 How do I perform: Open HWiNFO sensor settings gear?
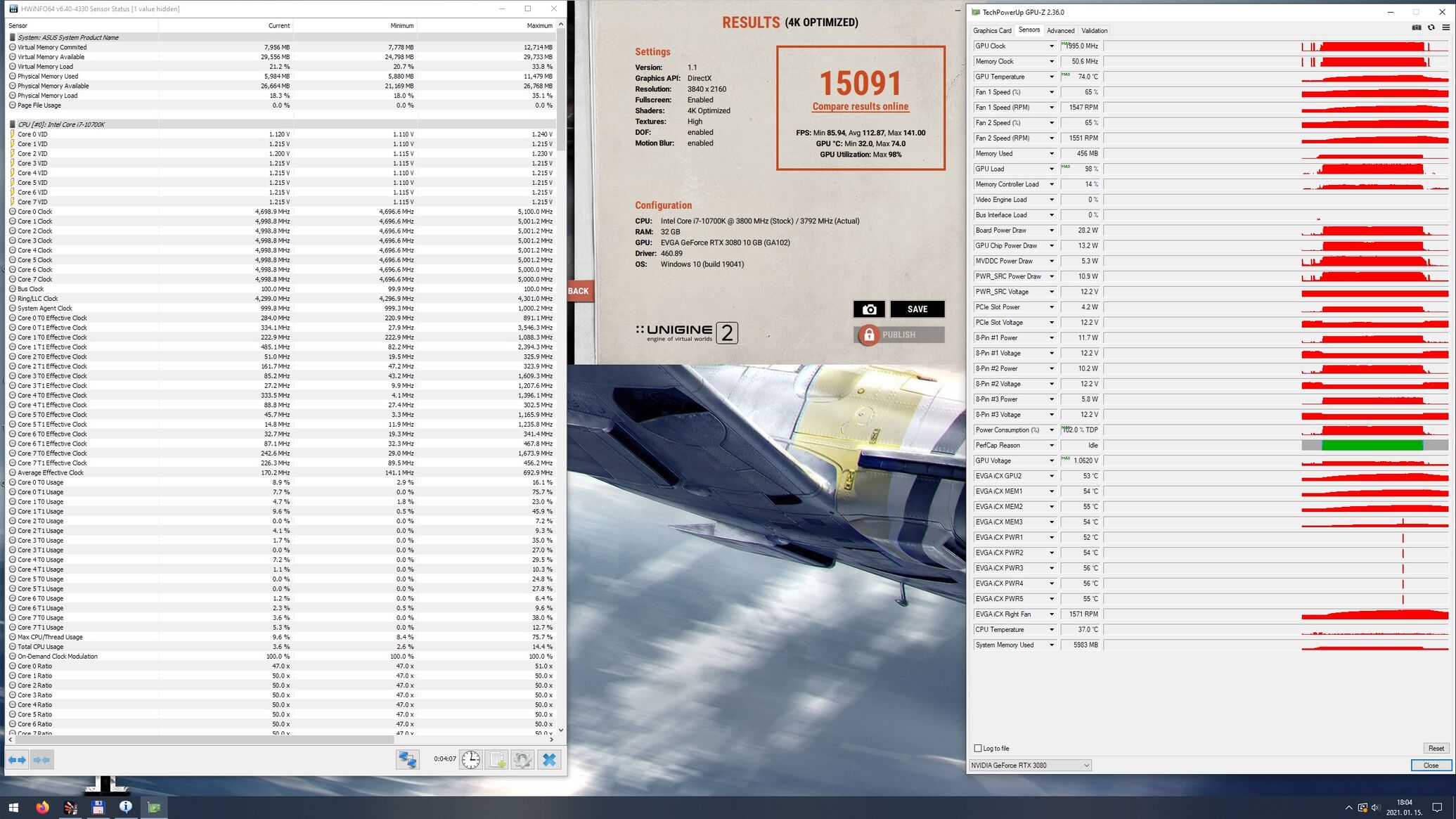[x=522, y=759]
